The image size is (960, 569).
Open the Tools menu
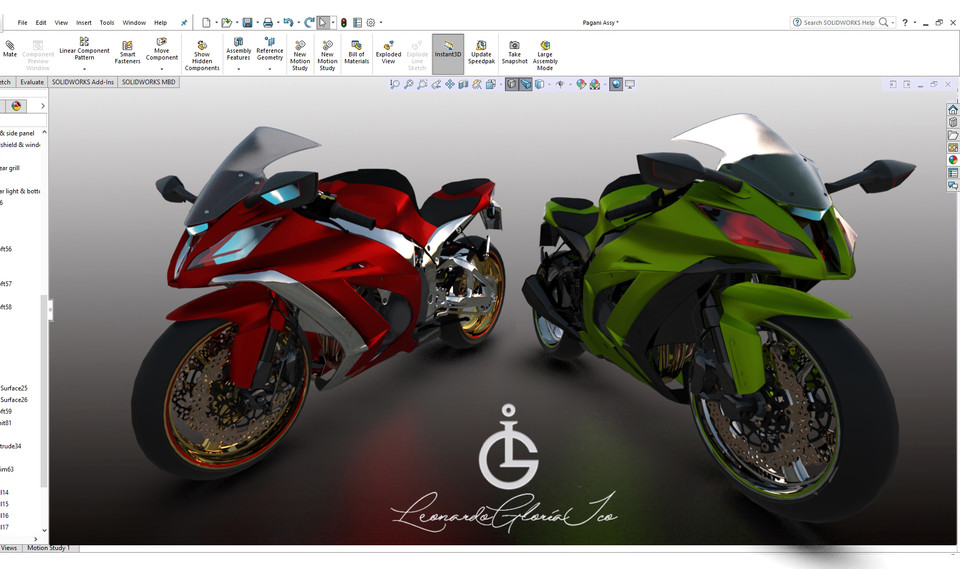coord(107,23)
